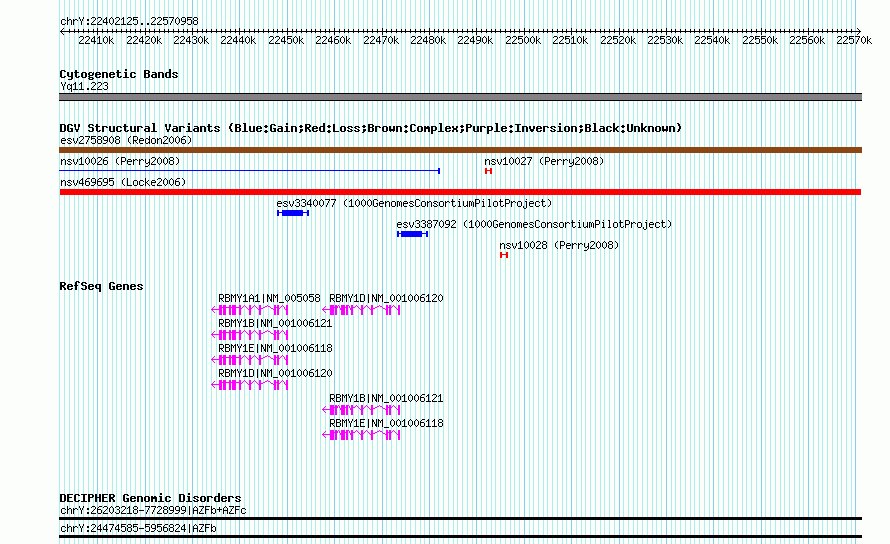Select the blue esv3387092 gain glyph

(413, 234)
